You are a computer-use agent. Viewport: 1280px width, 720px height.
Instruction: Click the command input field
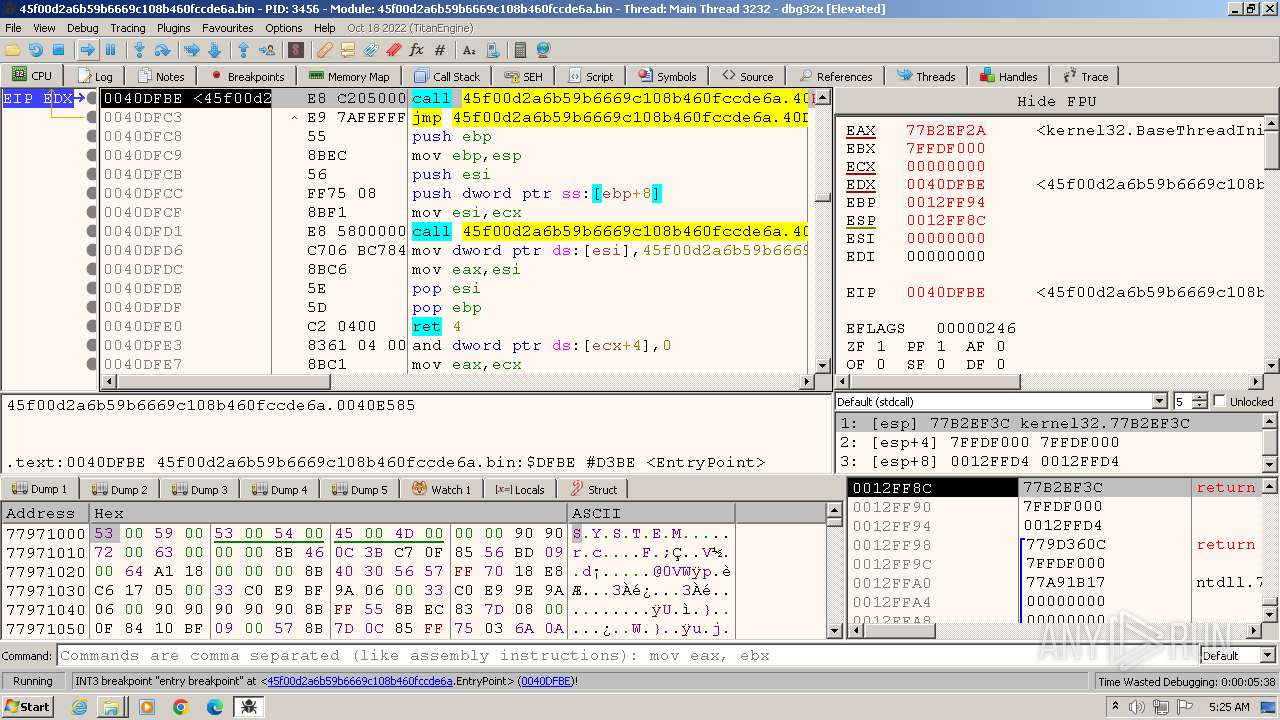click(628, 655)
